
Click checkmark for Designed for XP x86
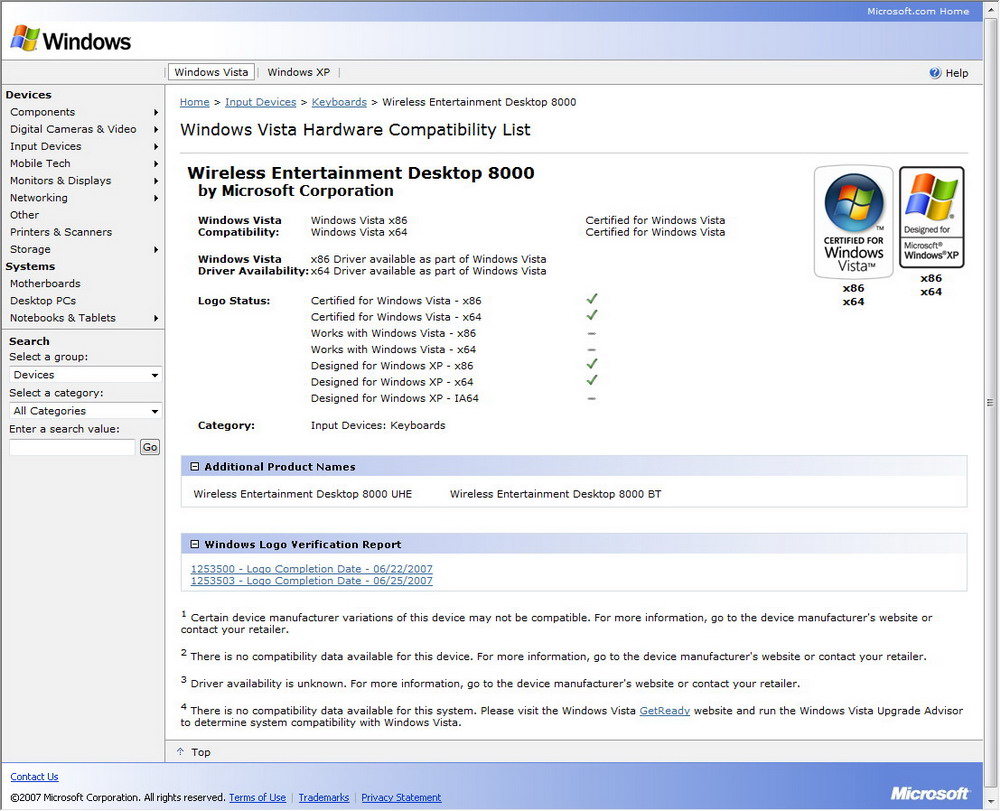(592, 364)
